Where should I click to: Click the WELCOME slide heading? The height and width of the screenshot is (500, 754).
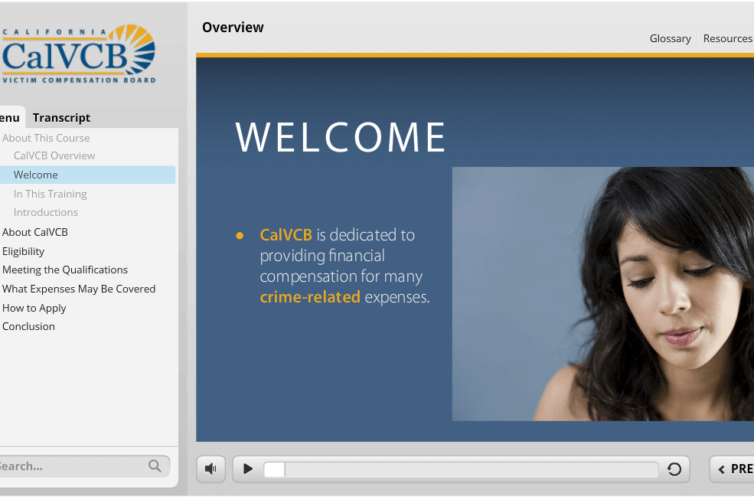coord(340,138)
